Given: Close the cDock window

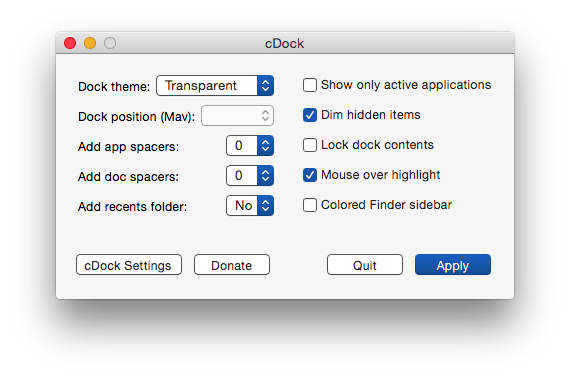Looking at the screenshot, I should (x=70, y=43).
